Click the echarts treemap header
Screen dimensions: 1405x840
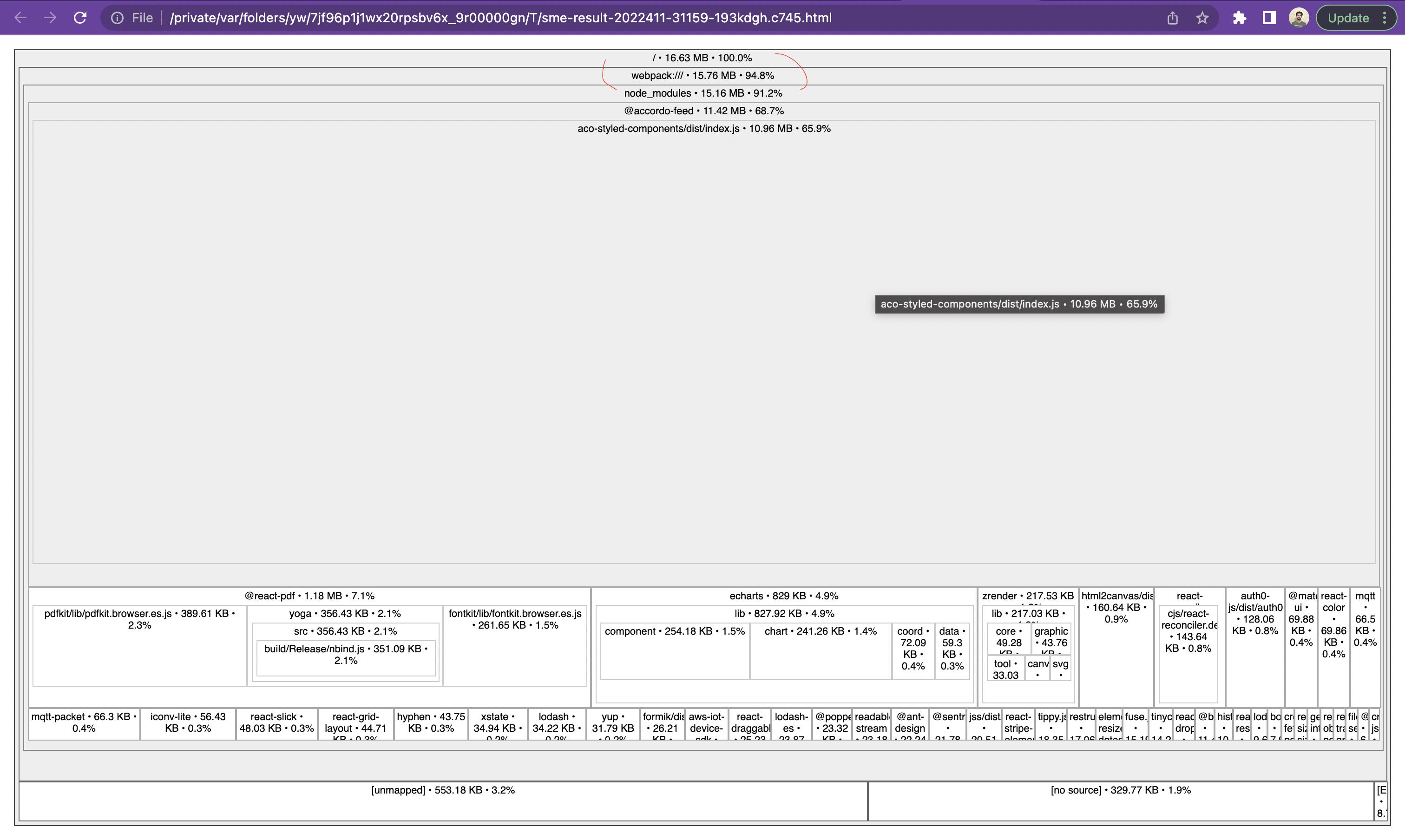783,596
